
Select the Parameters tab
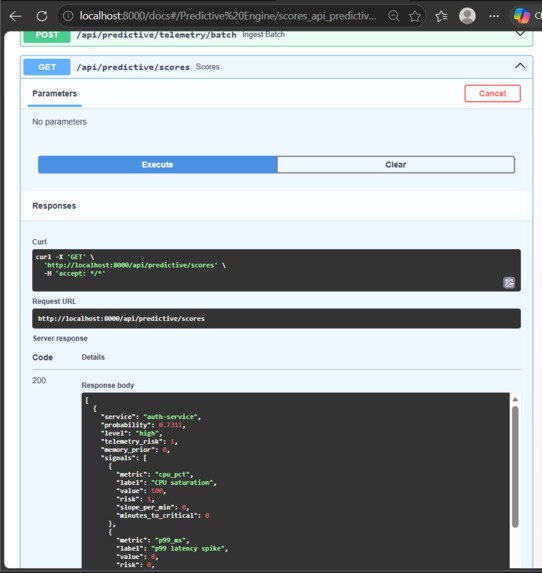coord(54,94)
